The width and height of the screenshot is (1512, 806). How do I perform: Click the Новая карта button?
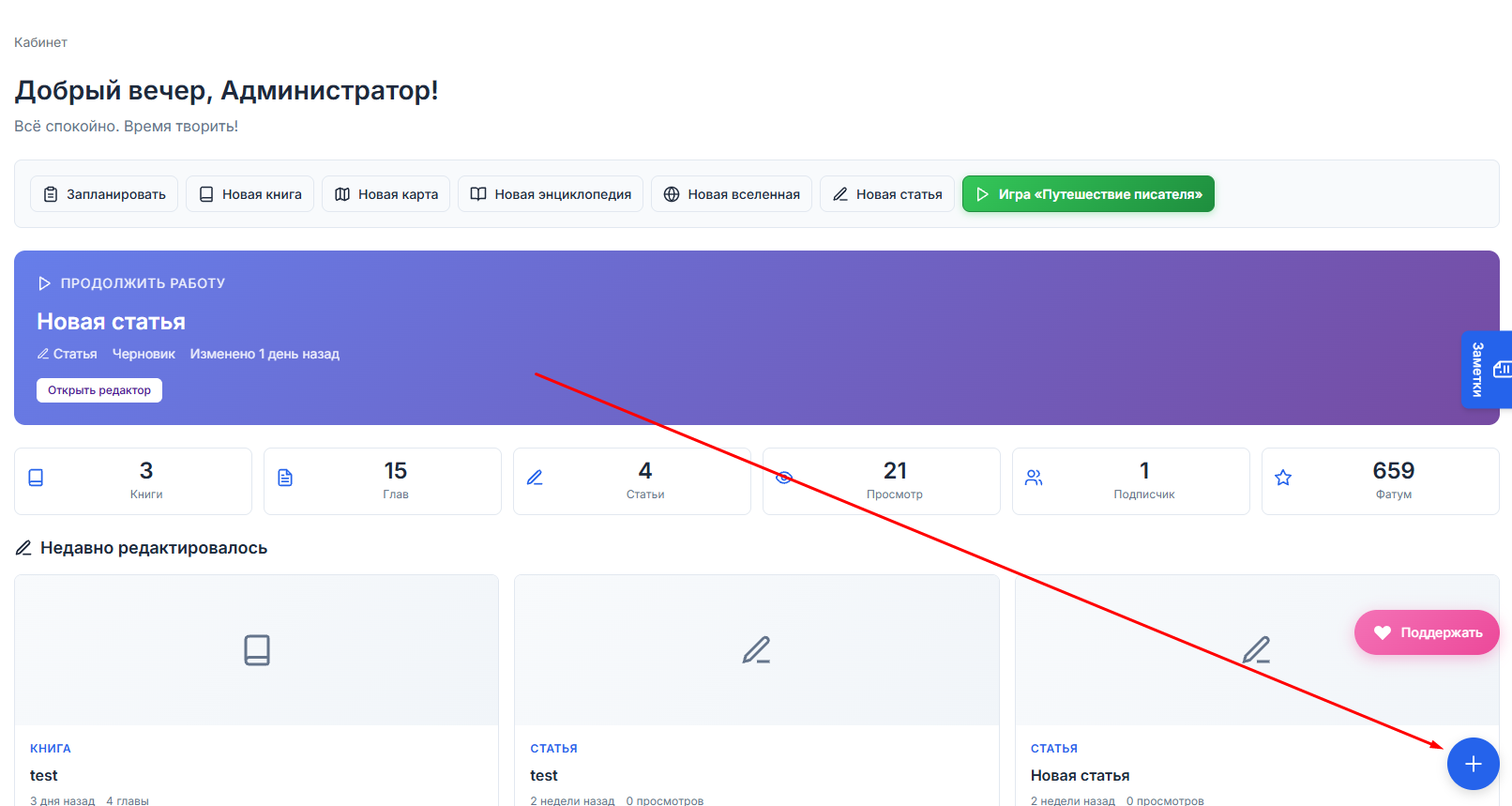click(x=386, y=194)
